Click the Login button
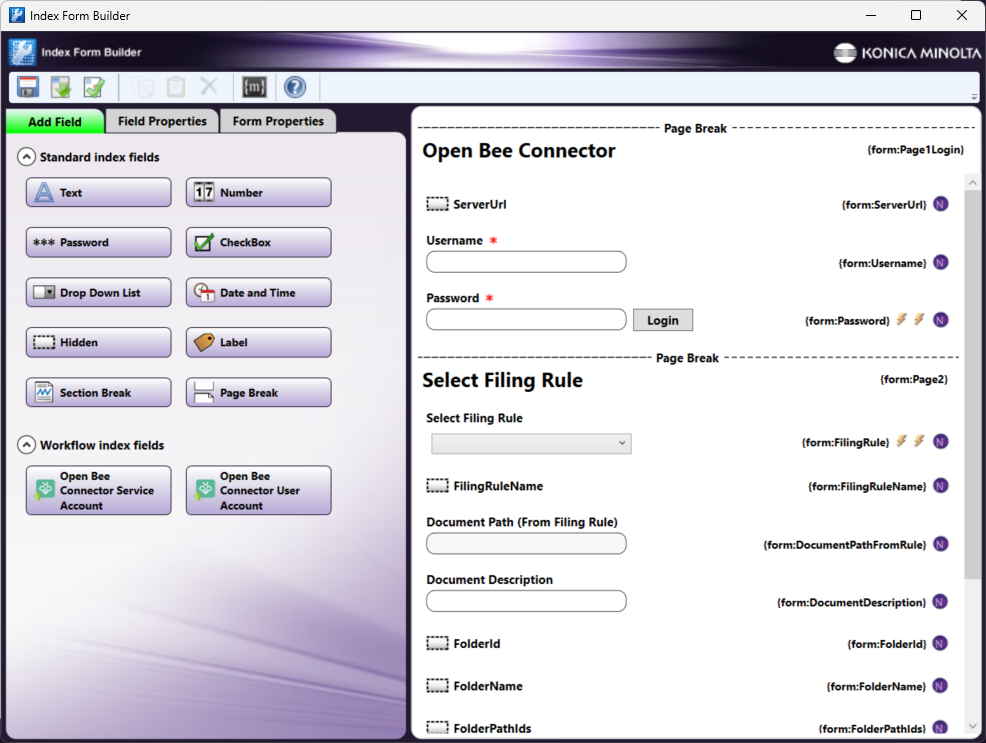Screen dimensions: 986x743 point(662,319)
